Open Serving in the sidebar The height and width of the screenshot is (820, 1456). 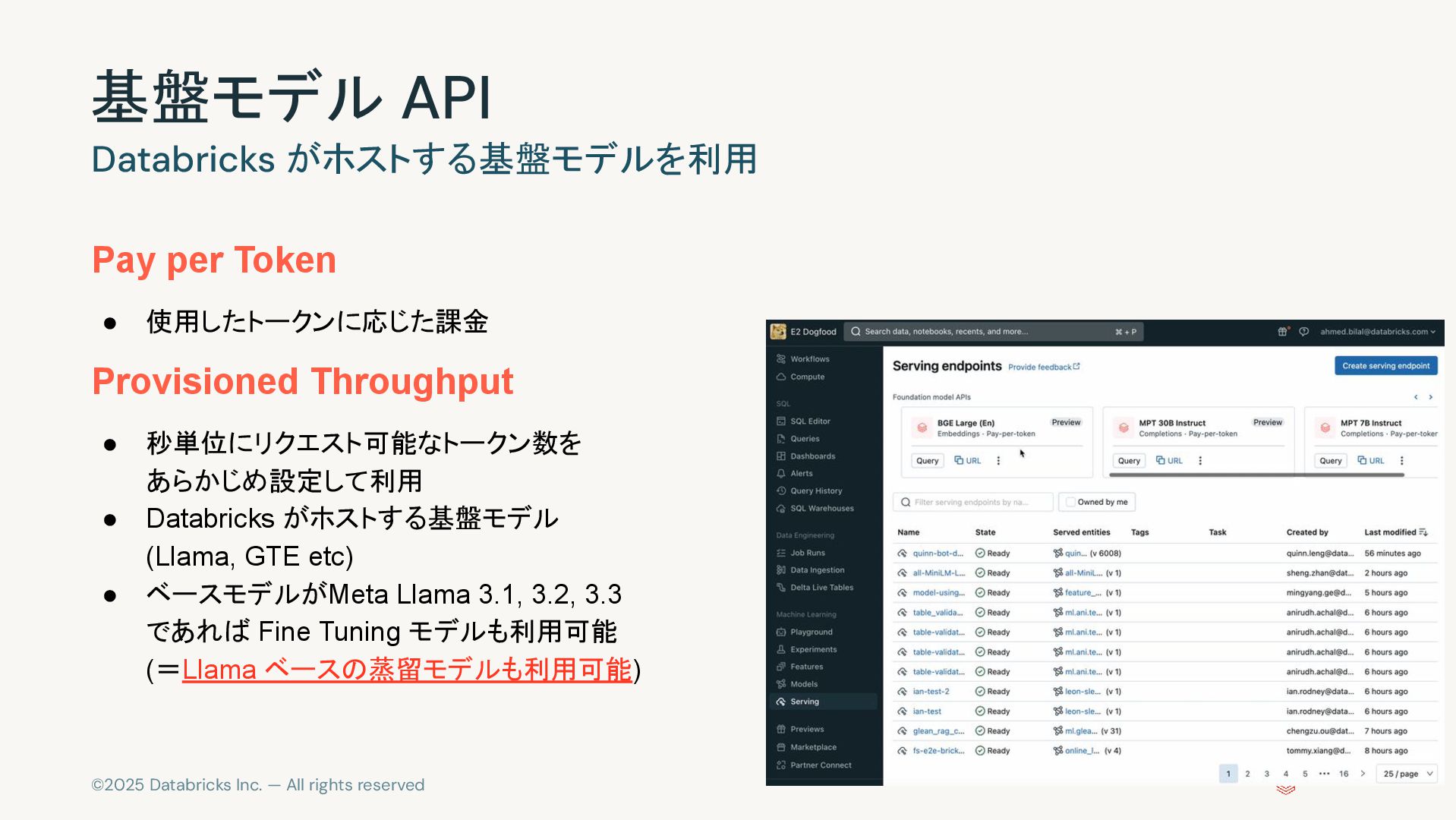tap(824, 702)
